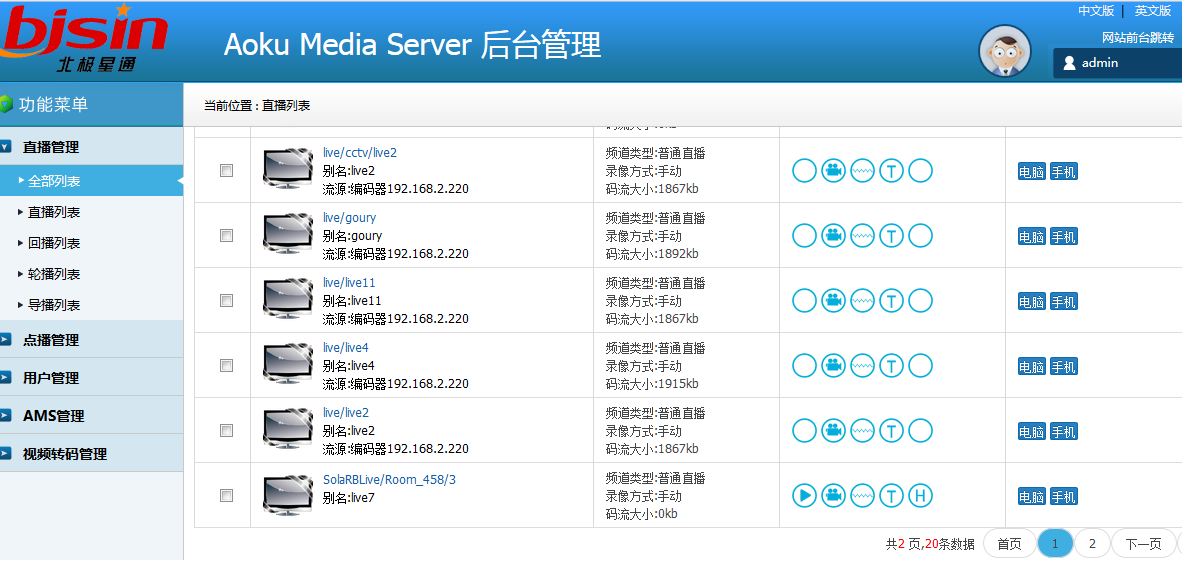Click the T icon in the live4 row
This screenshot has width=1182, height=572.
point(891,366)
